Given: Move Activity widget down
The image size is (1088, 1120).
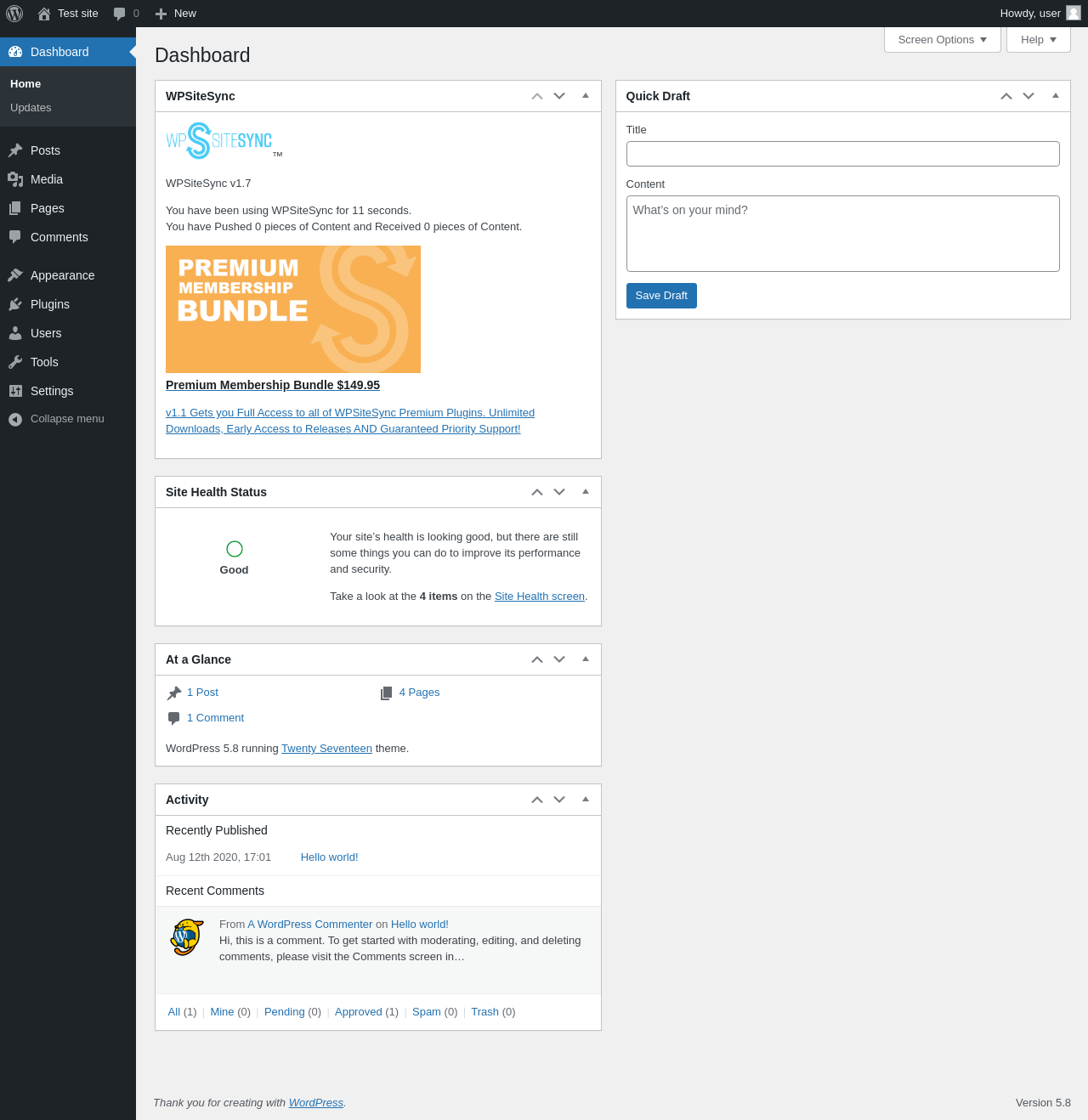Looking at the screenshot, I should point(559,800).
